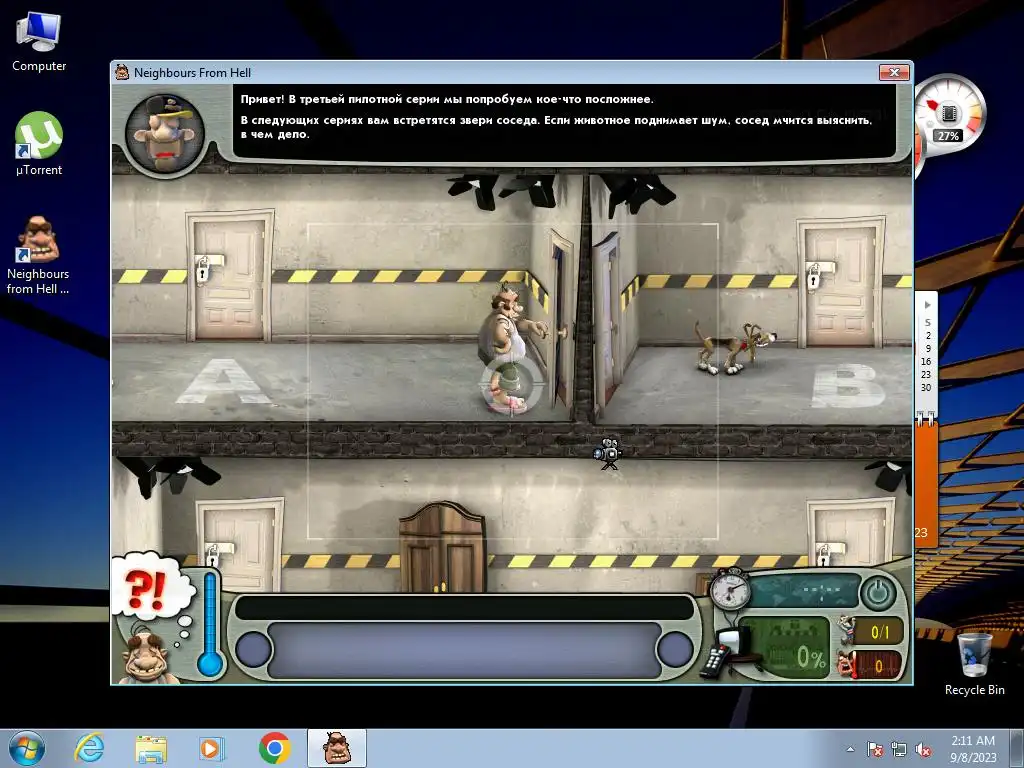Open File Explorer from the taskbar
The height and width of the screenshot is (768, 1024).
[x=151, y=749]
